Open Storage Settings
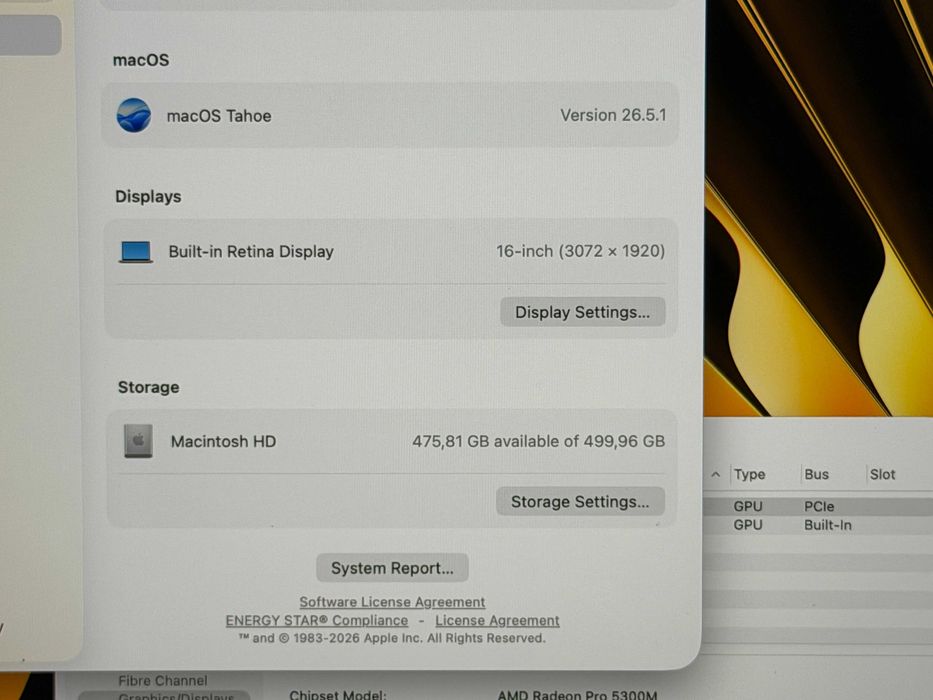This screenshot has height=700, width=933. click(580, 502)
